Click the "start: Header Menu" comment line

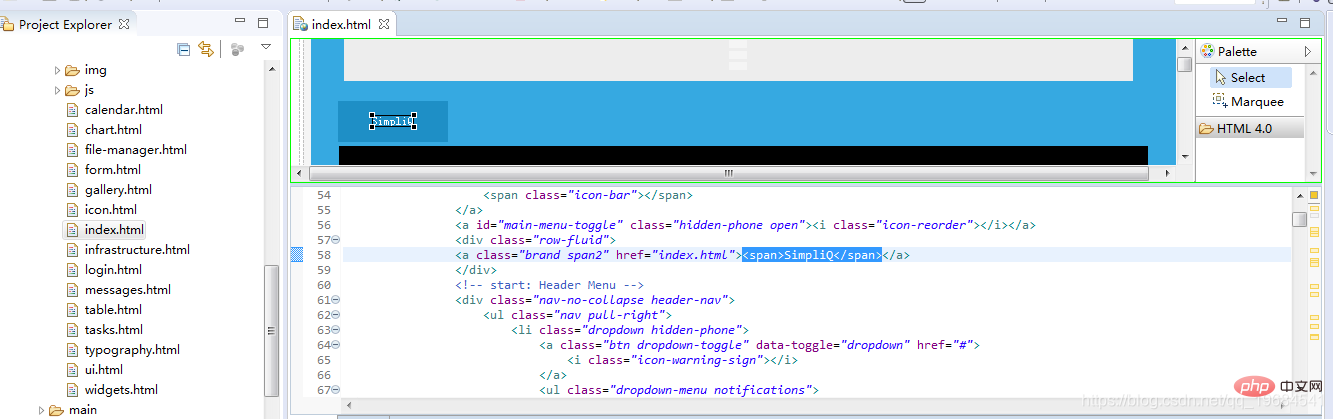pyautogui.click(x=549, y=285)
